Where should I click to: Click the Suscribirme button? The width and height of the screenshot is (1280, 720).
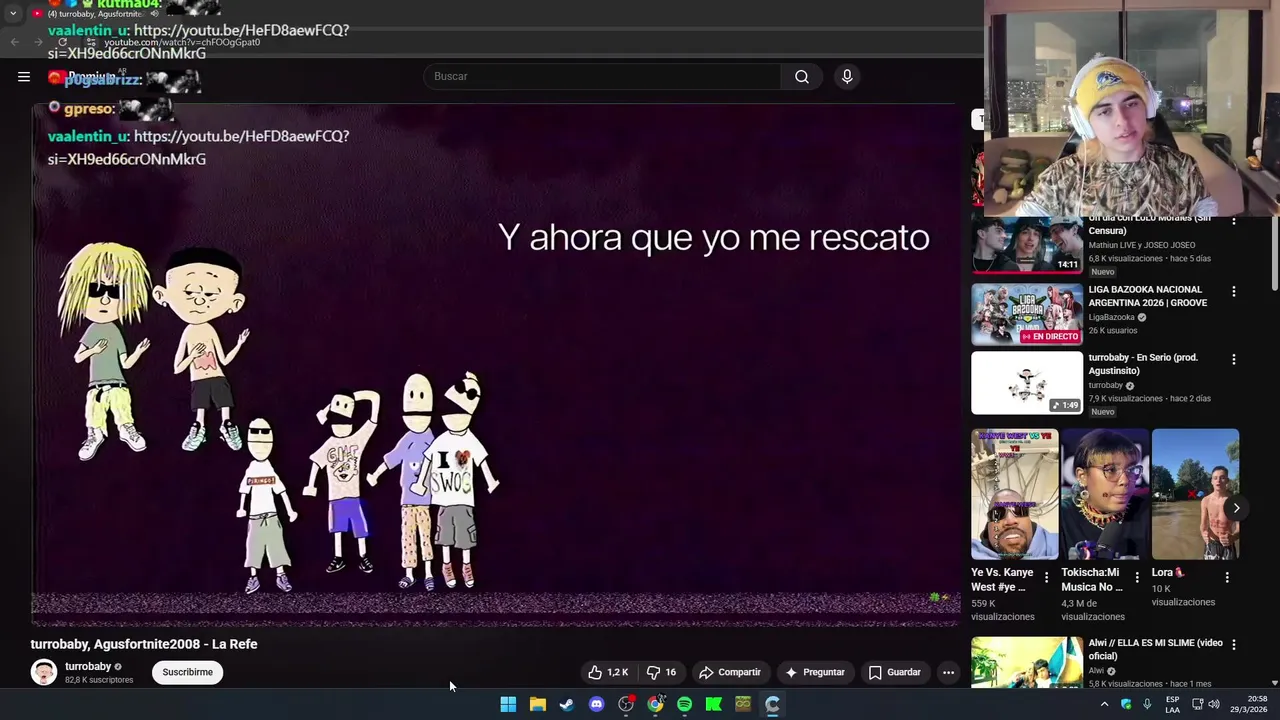[187, 672]
